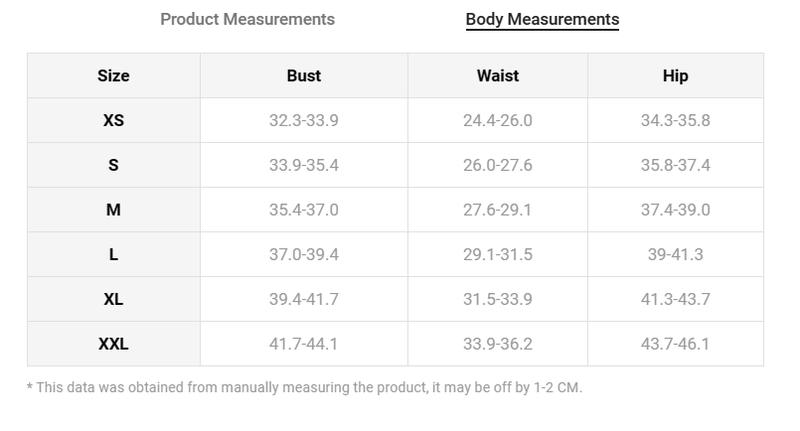Select the M size row label

[x=113, y=210]
